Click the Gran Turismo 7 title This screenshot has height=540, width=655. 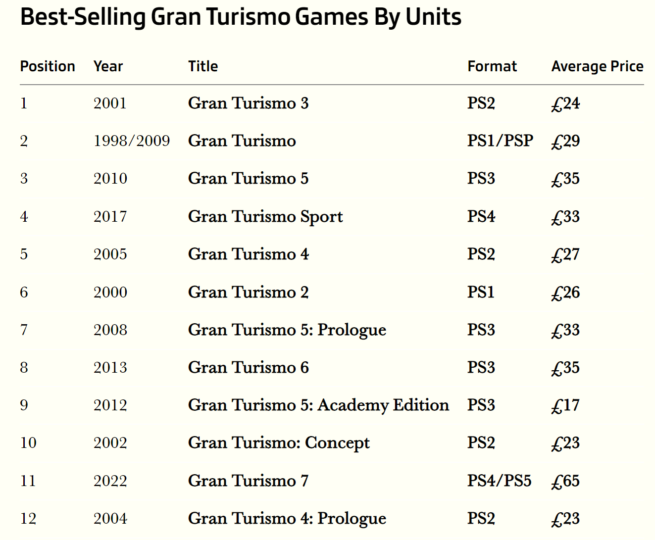[x=248, y=481]
